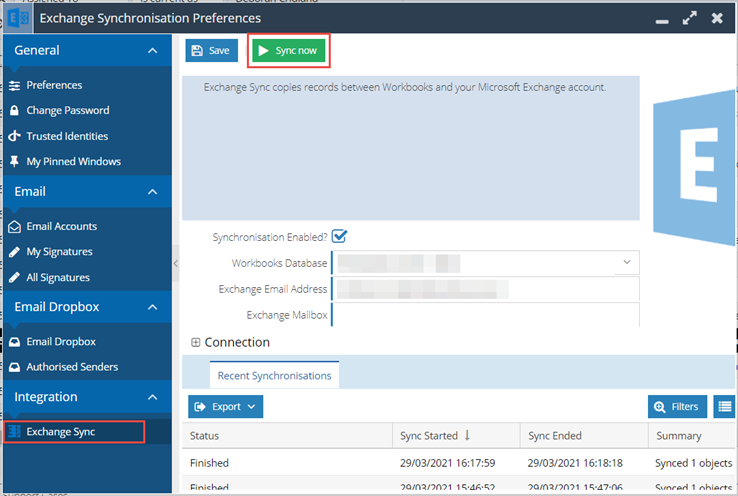The image size is (738, 496).
Task: Sort by the Sync Started column
Action: click(456, 436)
